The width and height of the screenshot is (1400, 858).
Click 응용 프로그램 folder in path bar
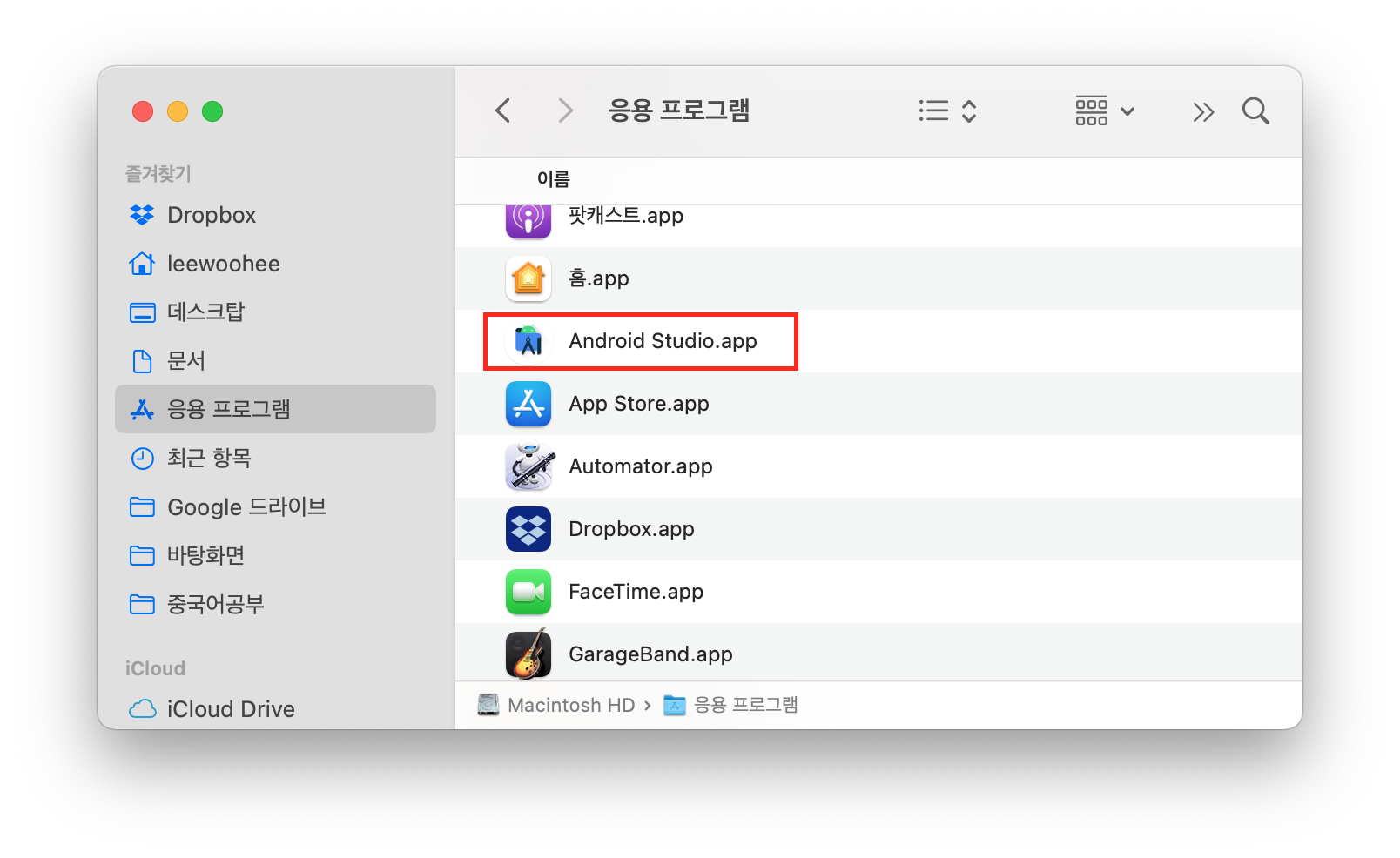click(730, 705)
